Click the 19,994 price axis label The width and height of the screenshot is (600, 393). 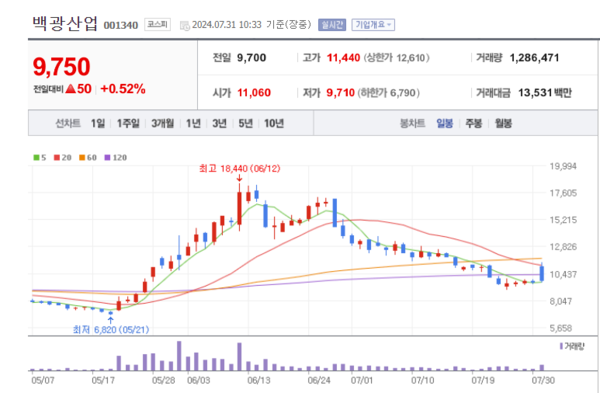tap(563, 166)
